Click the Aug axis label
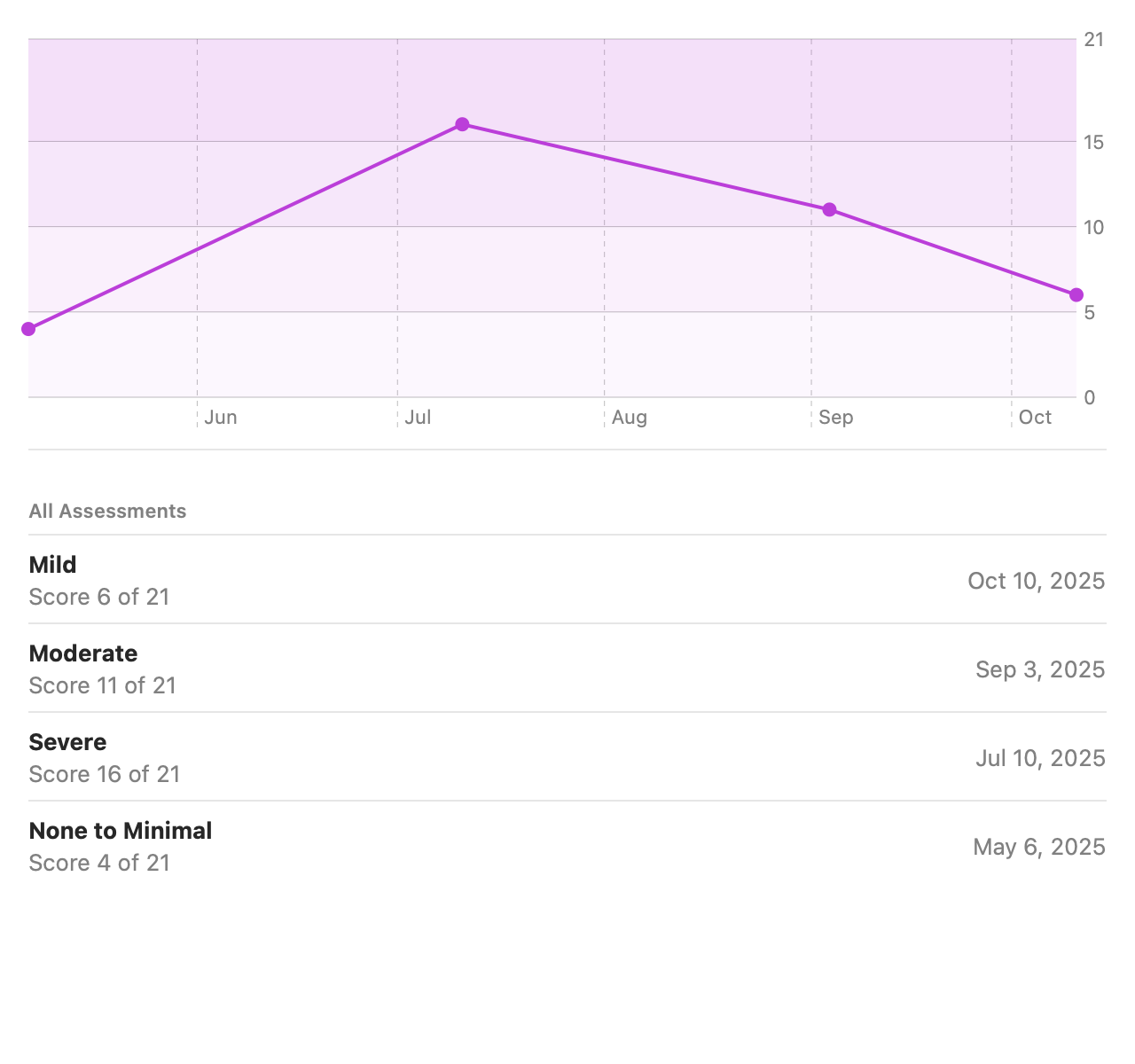Image resolution: width=1135 pixels, height=1064 pixels. [x=630, y=418]
